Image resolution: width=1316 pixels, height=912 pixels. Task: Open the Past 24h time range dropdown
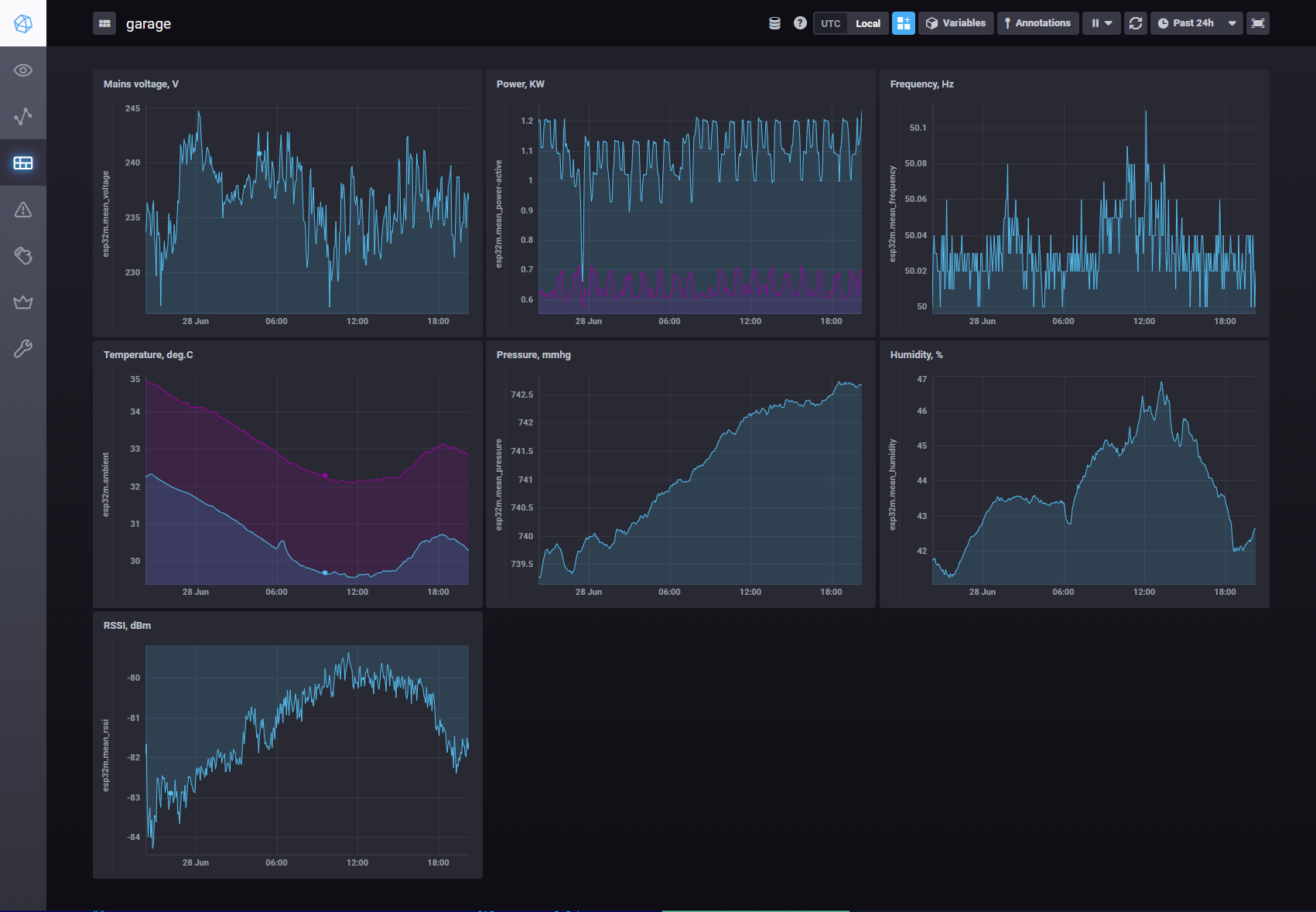pyautogui.click(x=1197, y=23)
